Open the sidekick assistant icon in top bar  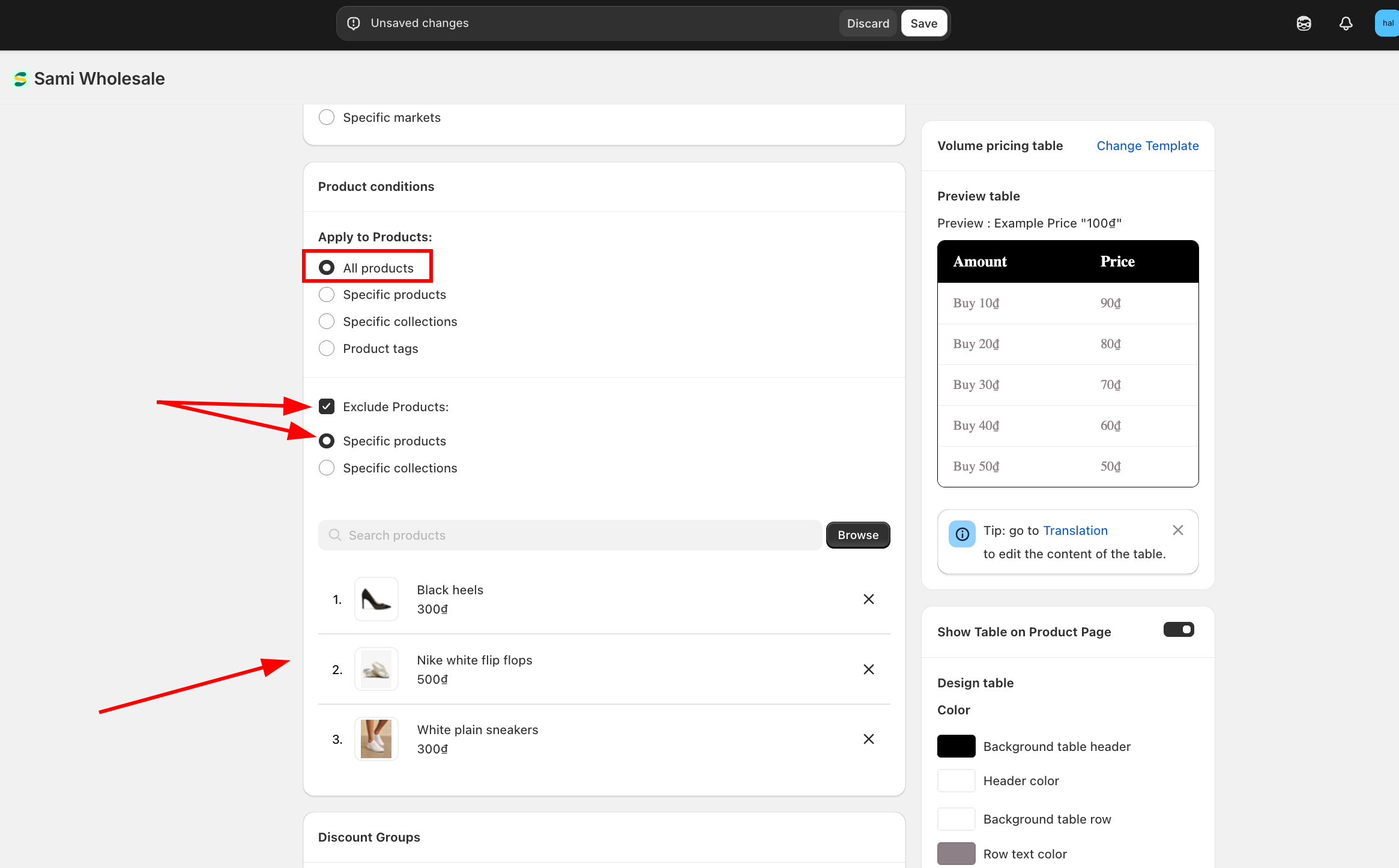[1304, 23]
